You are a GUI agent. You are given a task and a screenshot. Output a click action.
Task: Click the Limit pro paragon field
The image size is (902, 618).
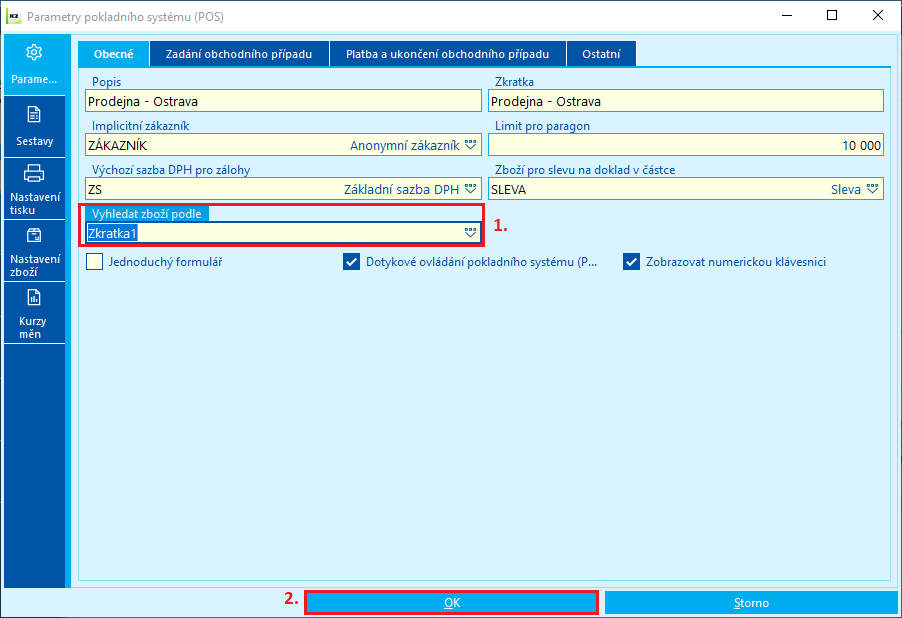click(686, 145)
